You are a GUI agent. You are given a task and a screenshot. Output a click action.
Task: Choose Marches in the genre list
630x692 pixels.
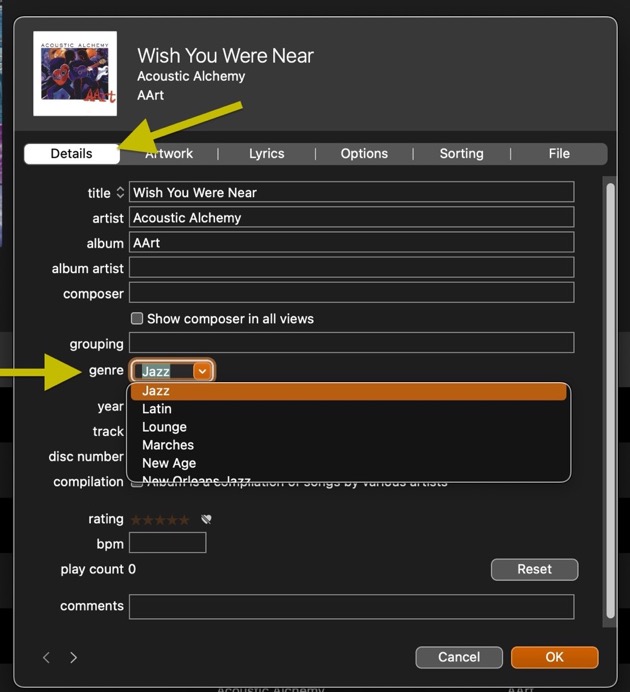tap(349, 445)
